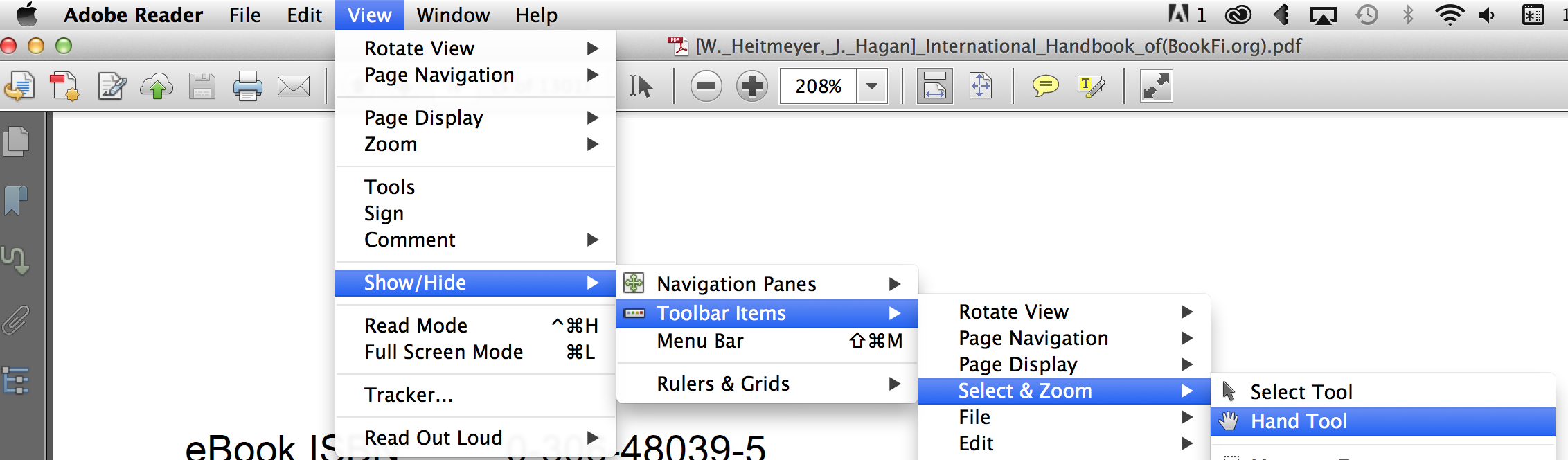
Task: Expand the View menu Page Navigation submenu
Action: click(476, 75)
